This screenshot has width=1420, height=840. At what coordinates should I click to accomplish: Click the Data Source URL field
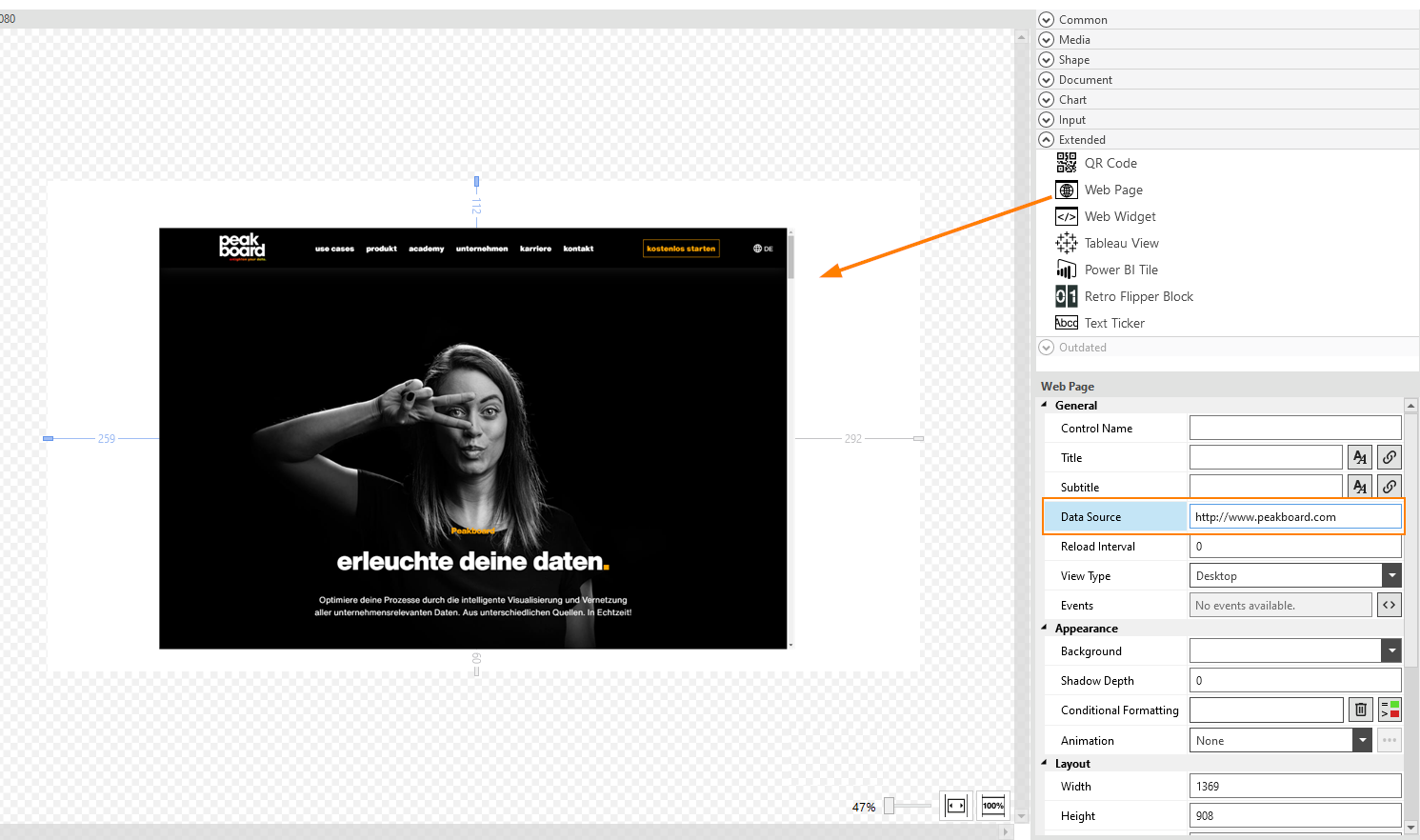(1295, 516)
